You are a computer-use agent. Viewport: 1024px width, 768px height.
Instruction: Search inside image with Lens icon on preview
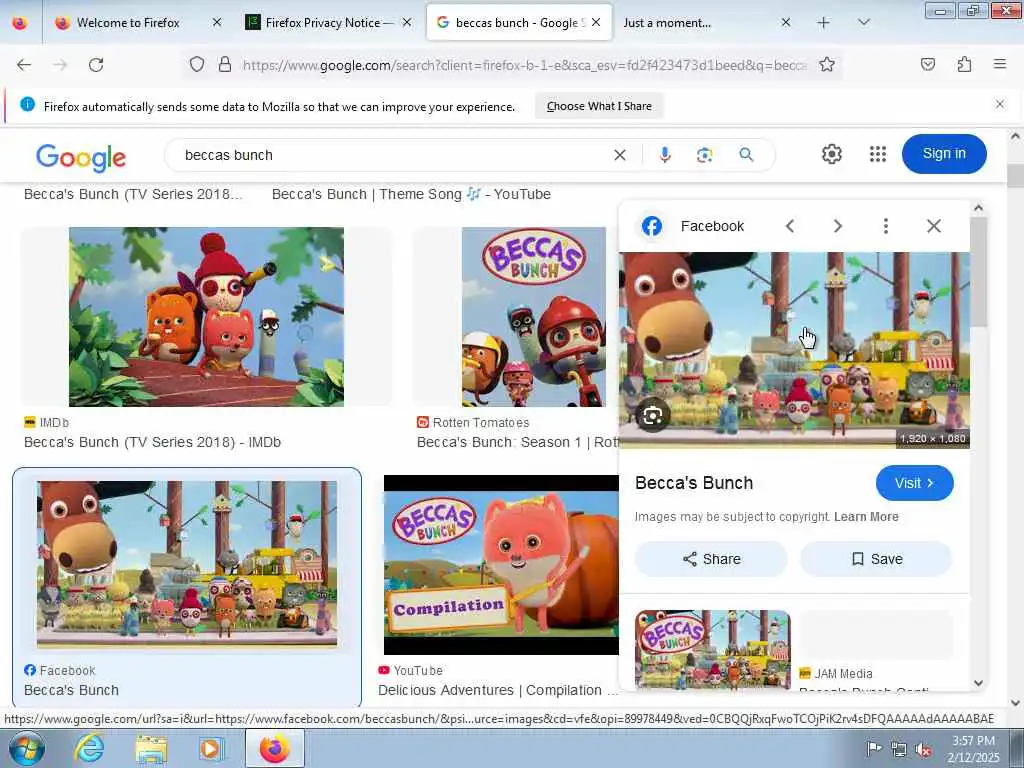click(x=652, y=415)
